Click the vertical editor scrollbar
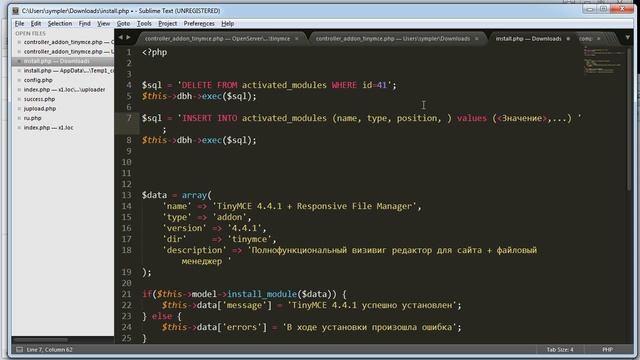 pyautogui.click(x=629, y=118)
